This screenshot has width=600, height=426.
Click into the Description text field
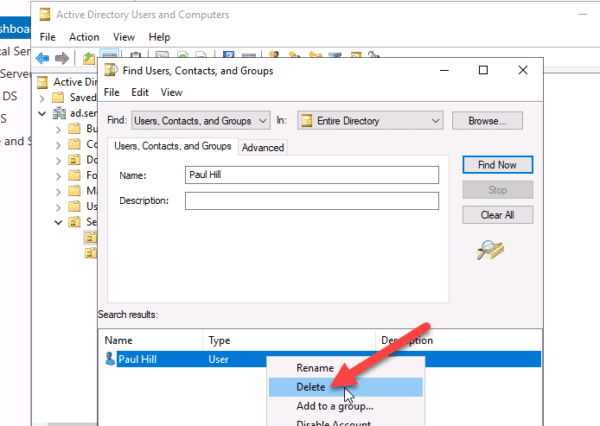tap(311, 200)
